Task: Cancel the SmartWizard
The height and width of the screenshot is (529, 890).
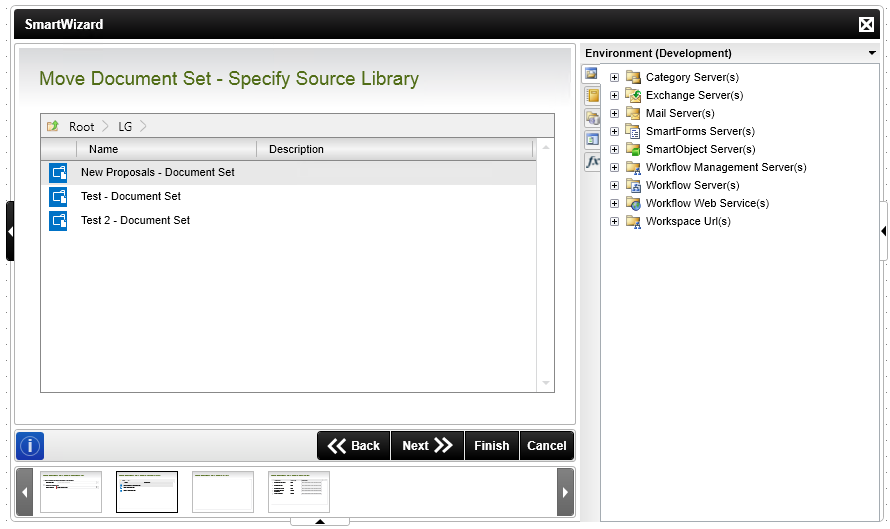Action: [x=547, y=446]
